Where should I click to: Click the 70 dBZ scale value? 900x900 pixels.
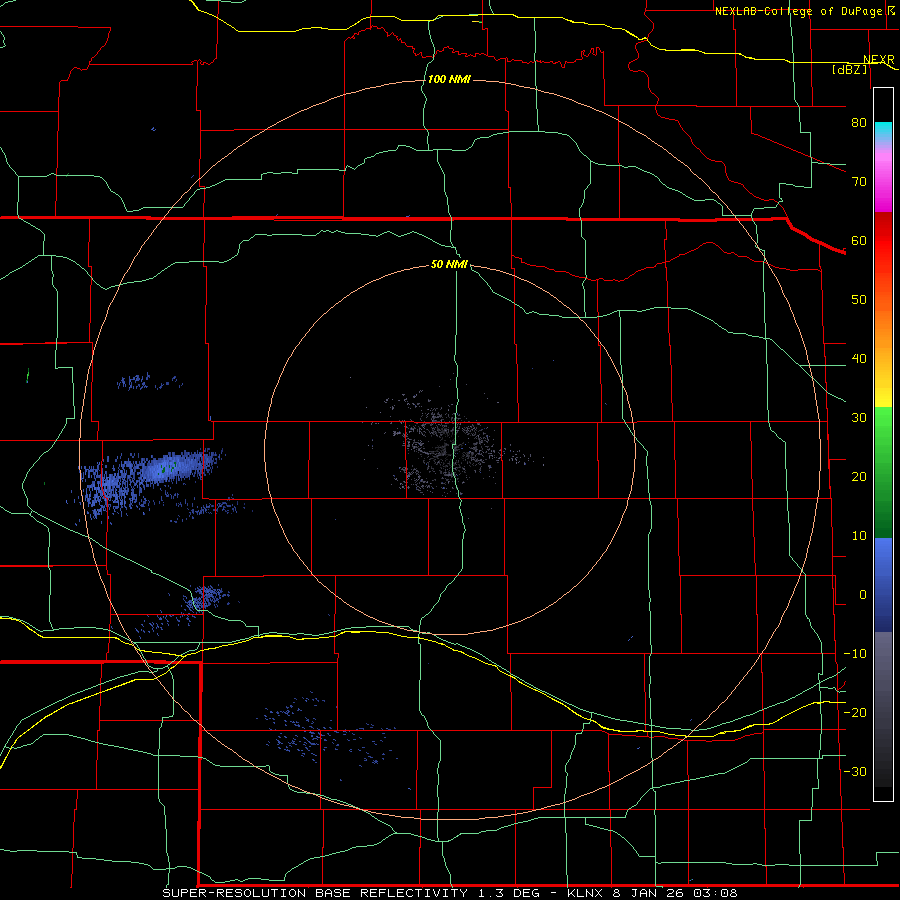point(859,182)
